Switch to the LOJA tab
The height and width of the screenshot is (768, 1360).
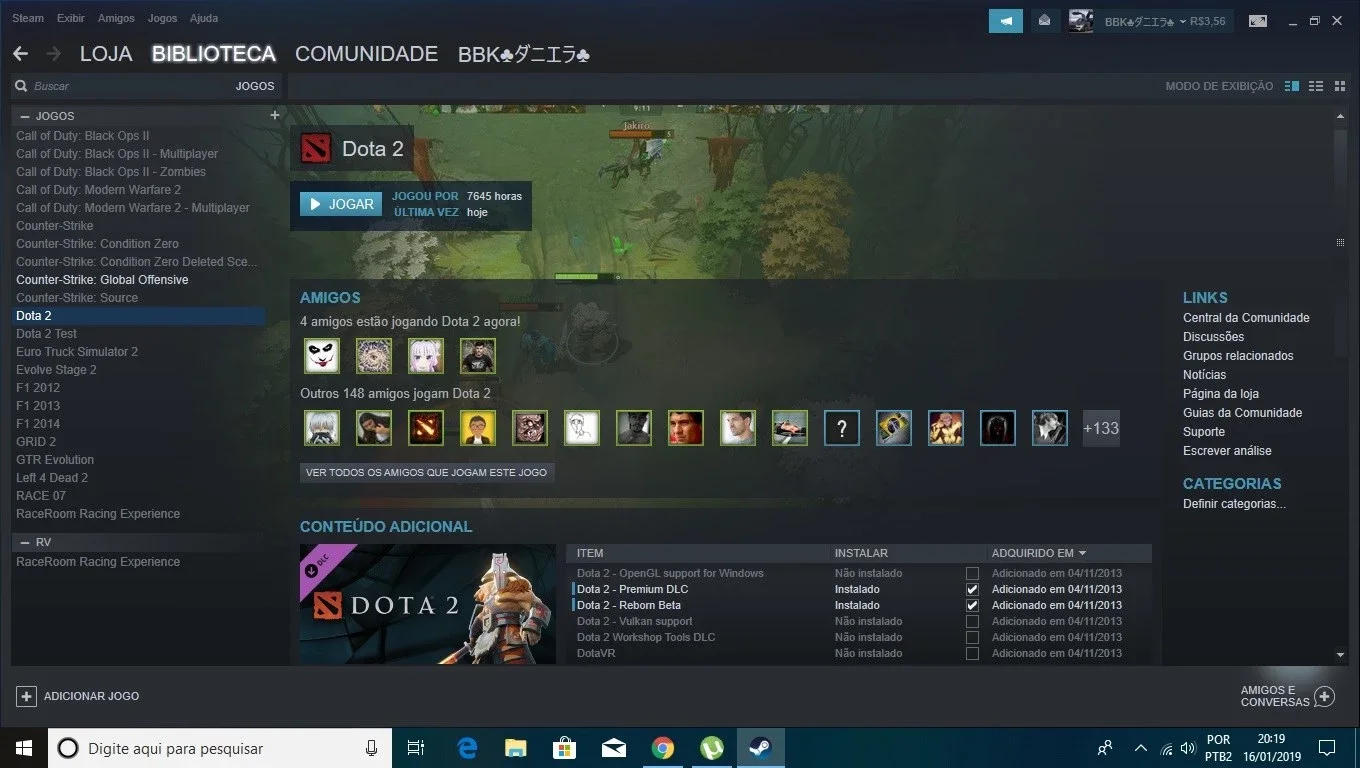coord(106,54)
